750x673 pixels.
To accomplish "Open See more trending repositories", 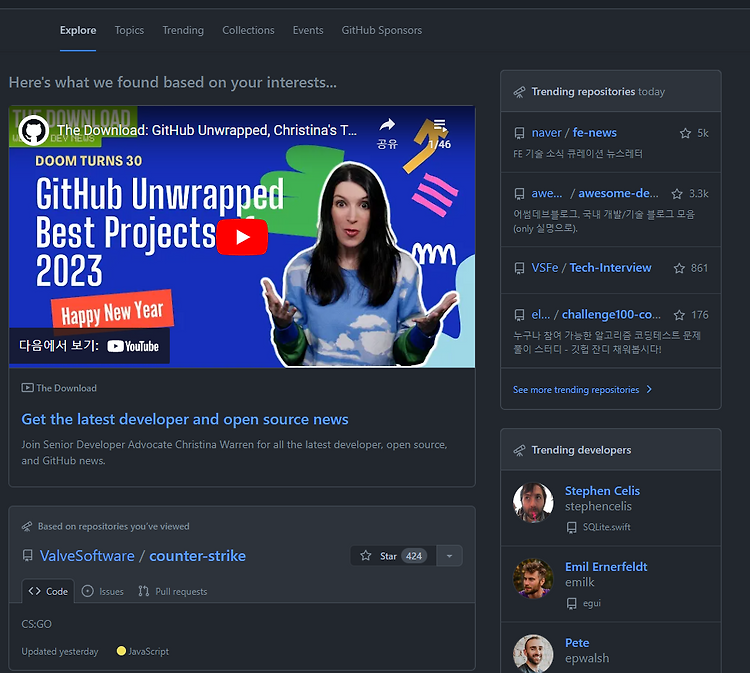I will (576, 390).
